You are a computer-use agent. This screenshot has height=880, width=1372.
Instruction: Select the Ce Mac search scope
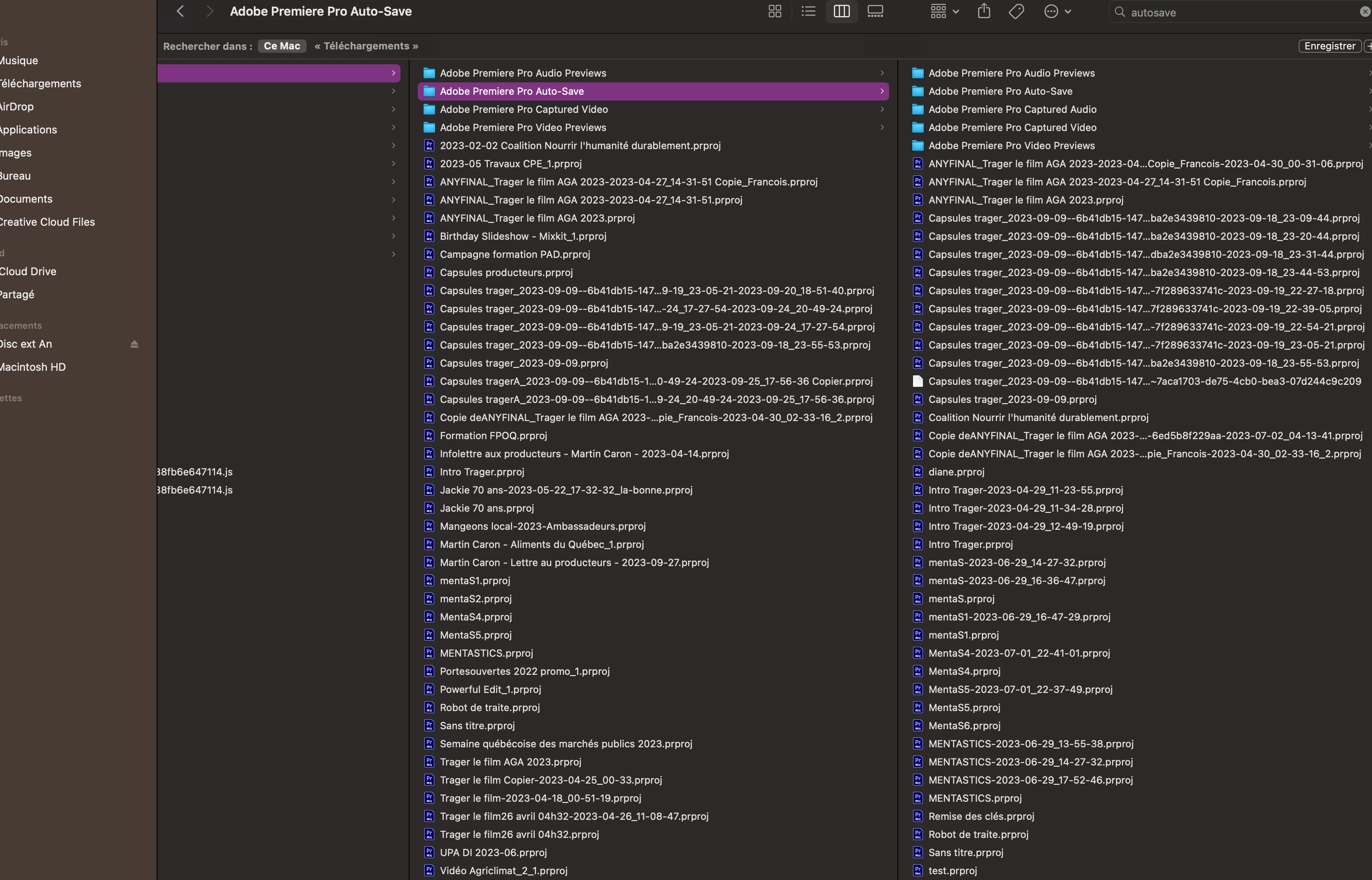(x=282, y=46)
